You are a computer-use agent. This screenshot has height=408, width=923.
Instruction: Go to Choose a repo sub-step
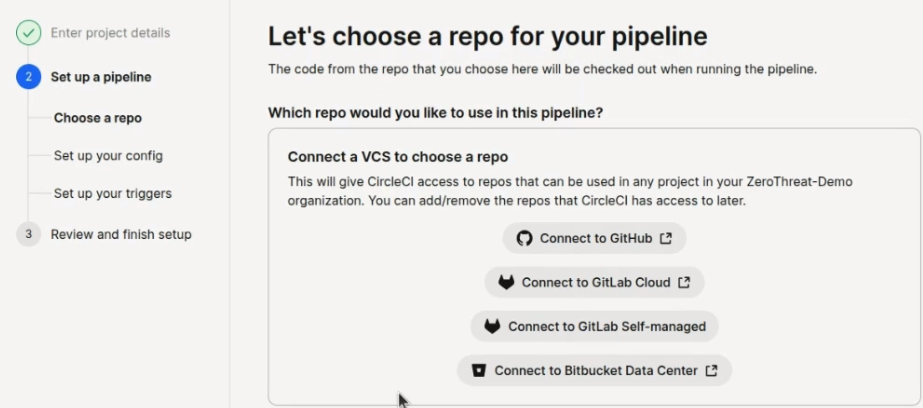point(98,118)
